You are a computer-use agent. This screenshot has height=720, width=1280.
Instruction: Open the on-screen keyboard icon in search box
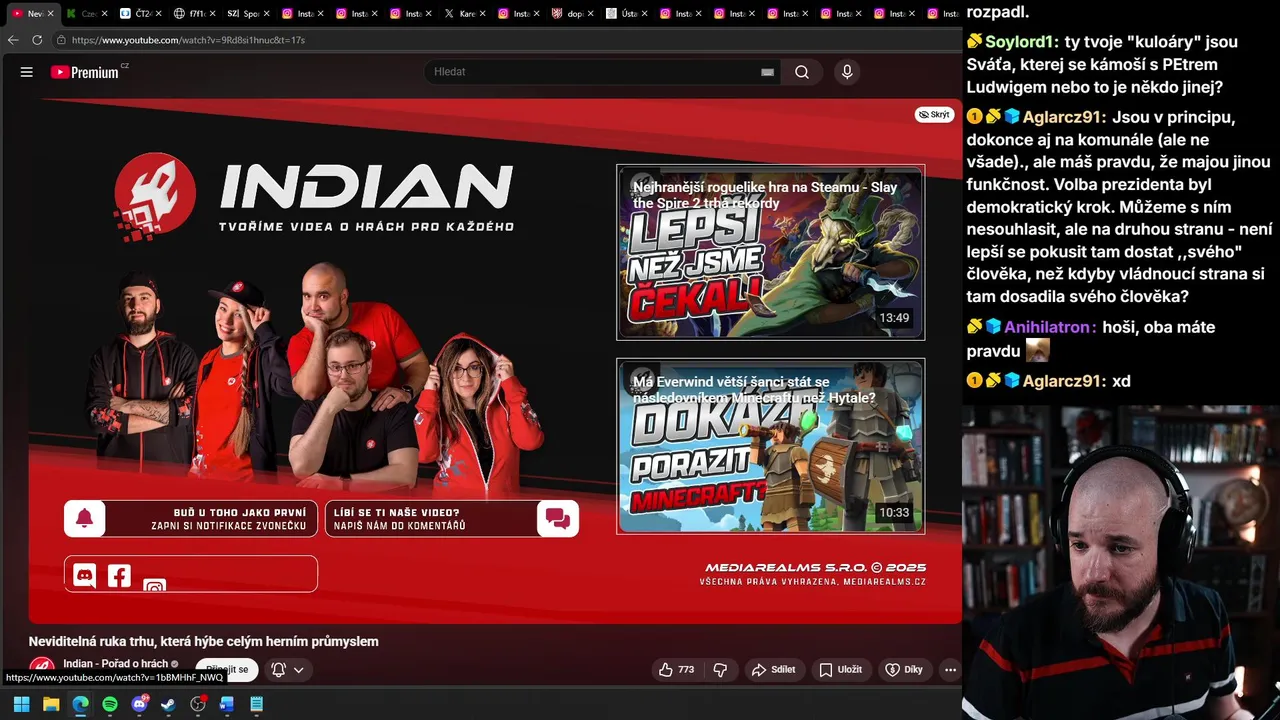pos(767,72)
